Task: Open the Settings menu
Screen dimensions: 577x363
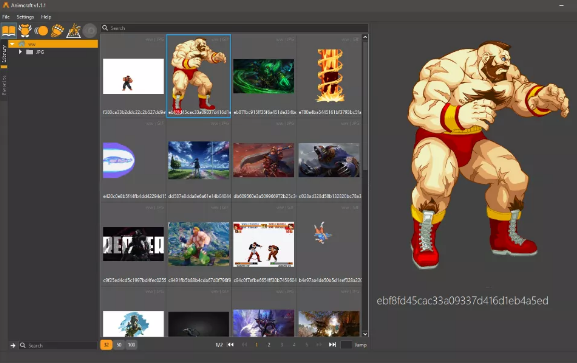Action: click(x=25, y=17)
